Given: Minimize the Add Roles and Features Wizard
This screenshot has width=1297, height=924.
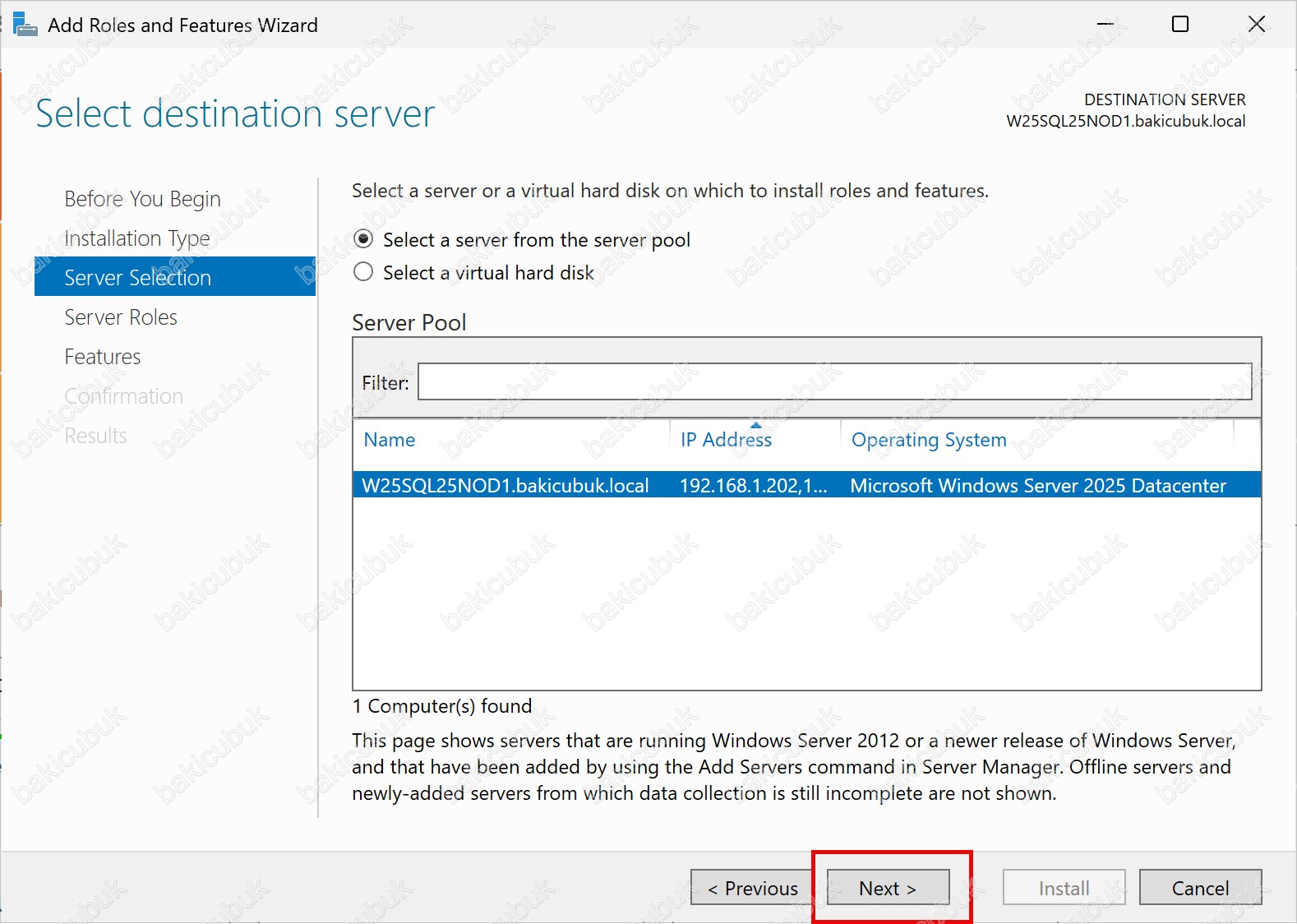Looking at the screenshot, I should (1105, 25).
